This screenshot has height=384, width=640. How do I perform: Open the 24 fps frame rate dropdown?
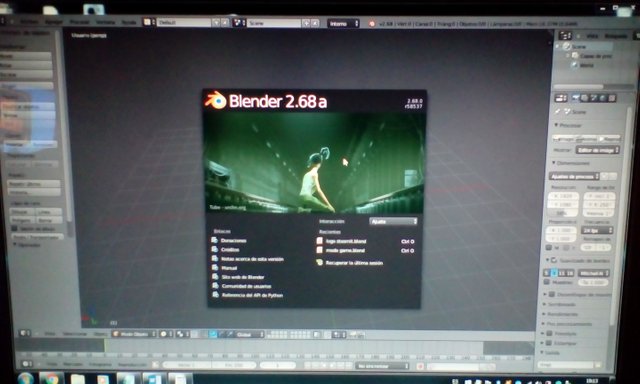tap(597, 231)
